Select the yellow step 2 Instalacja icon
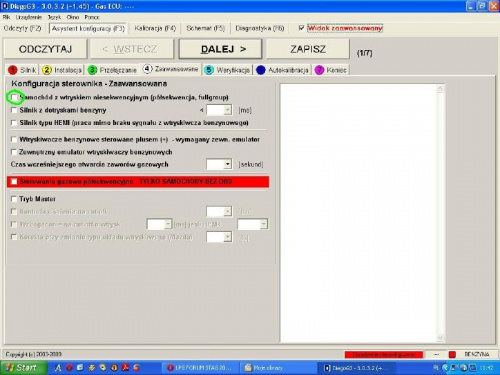This screenshot has height=375, width=500. coord(47,70)
